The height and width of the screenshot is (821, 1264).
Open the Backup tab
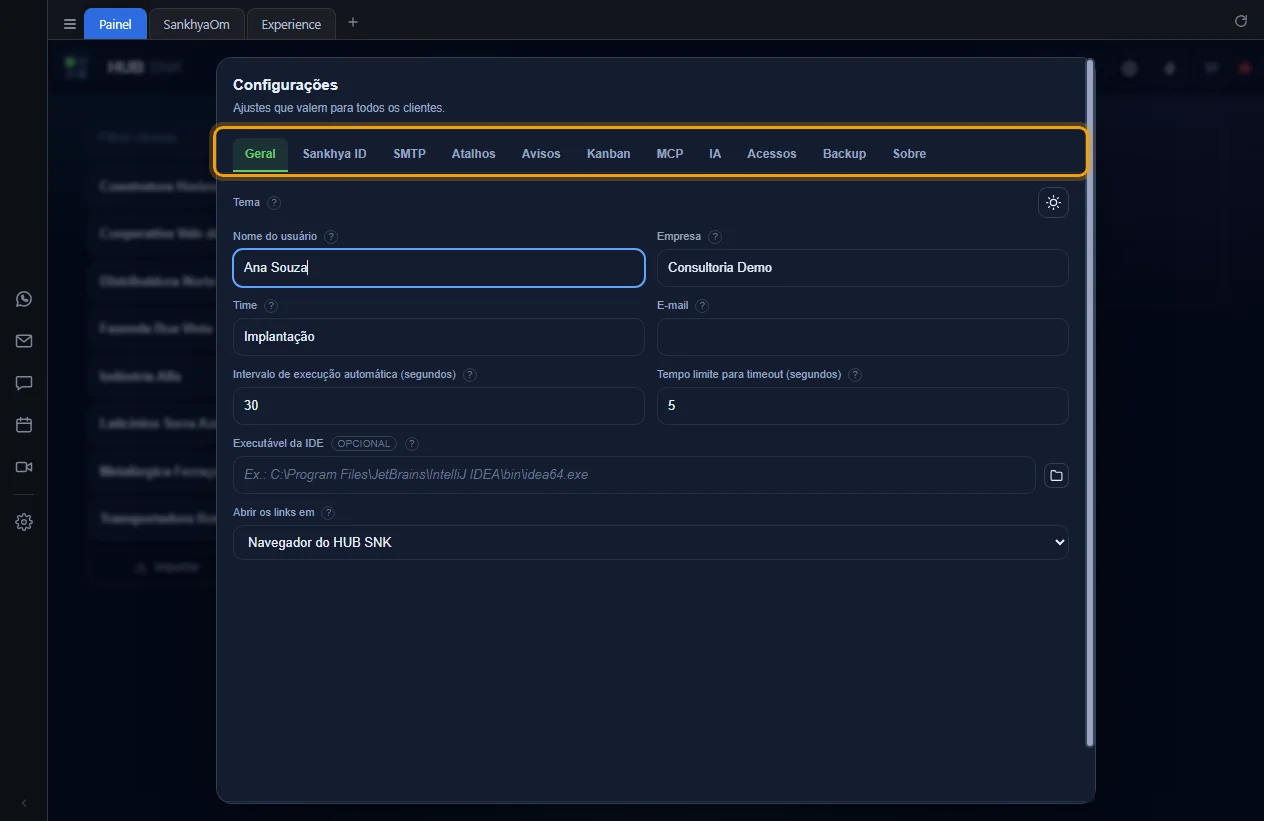(x=845, y=154)
